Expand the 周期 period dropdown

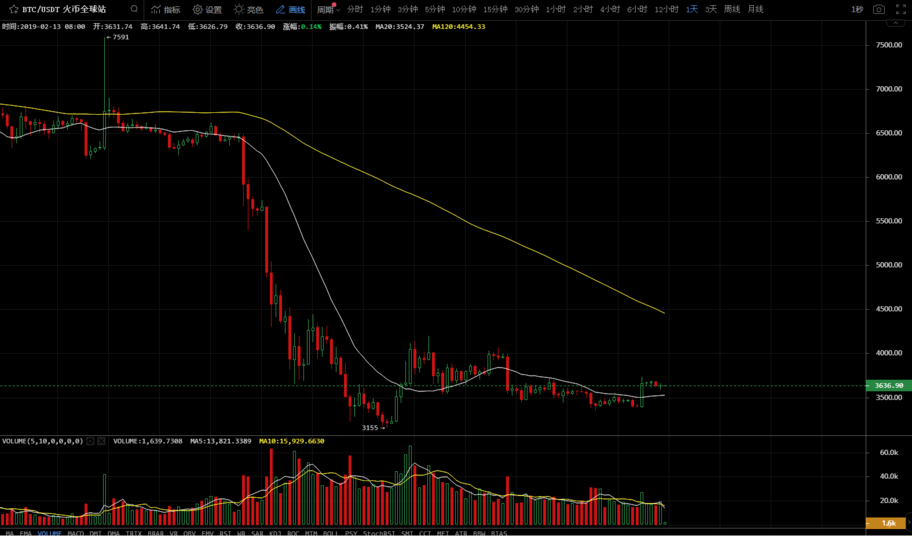tap(328, 9)
